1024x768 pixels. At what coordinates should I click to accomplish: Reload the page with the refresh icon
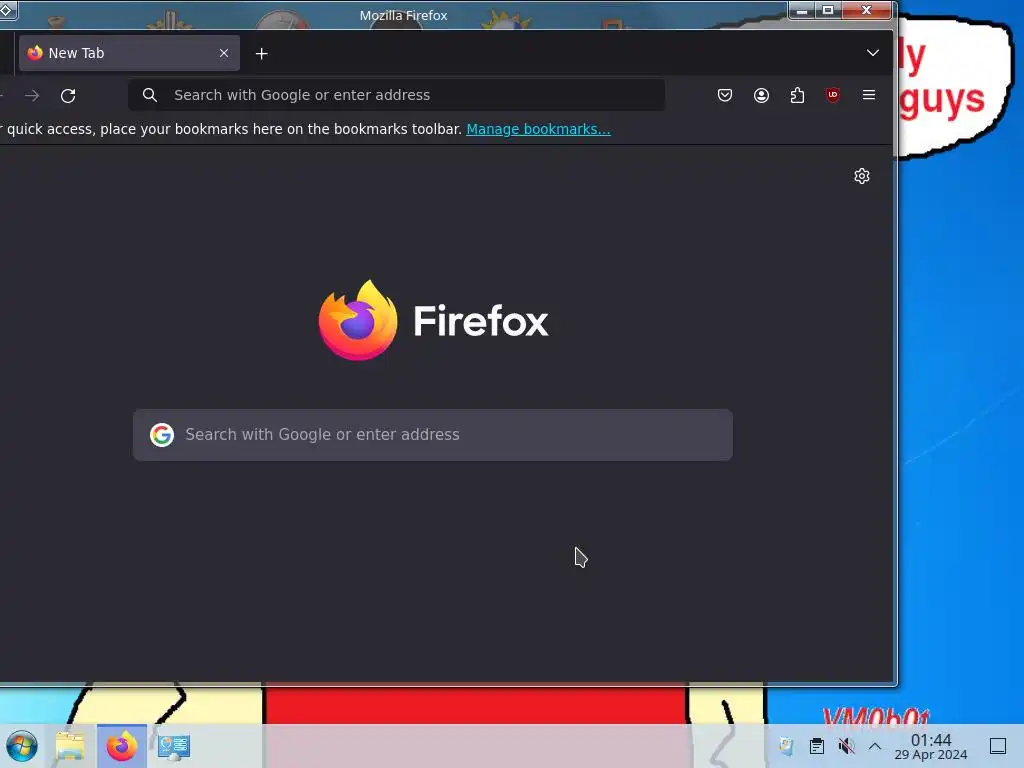click(68, 95)
